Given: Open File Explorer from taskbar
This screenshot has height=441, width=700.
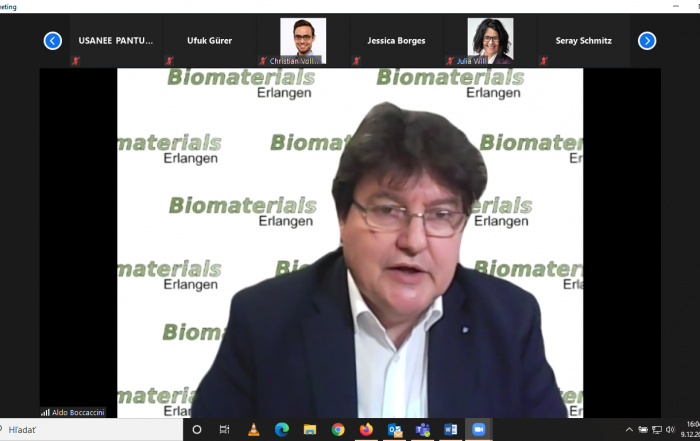Looking at the screenshot, I should click(x=310, y=430).
